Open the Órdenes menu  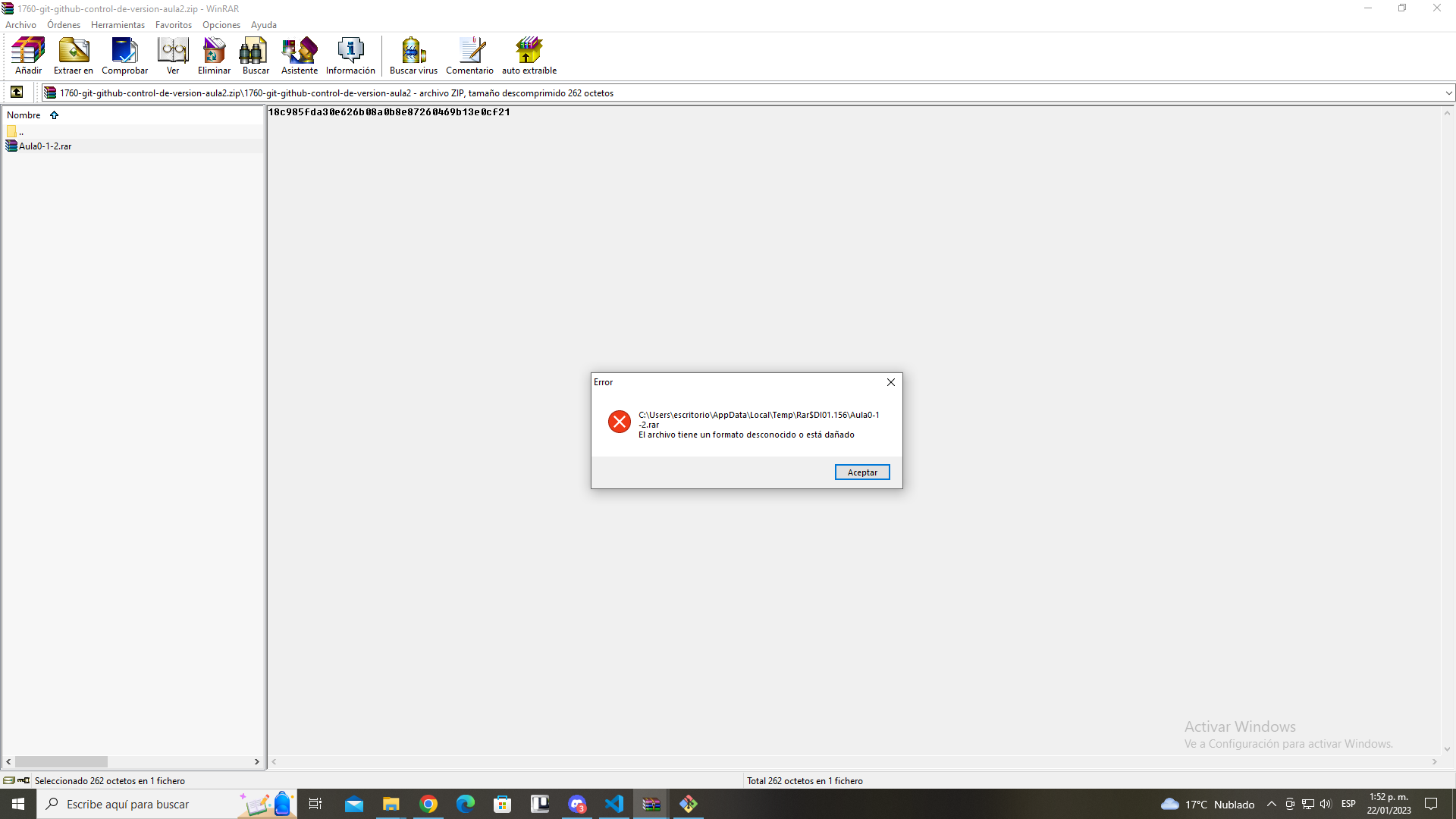click(x=64, y=25)
